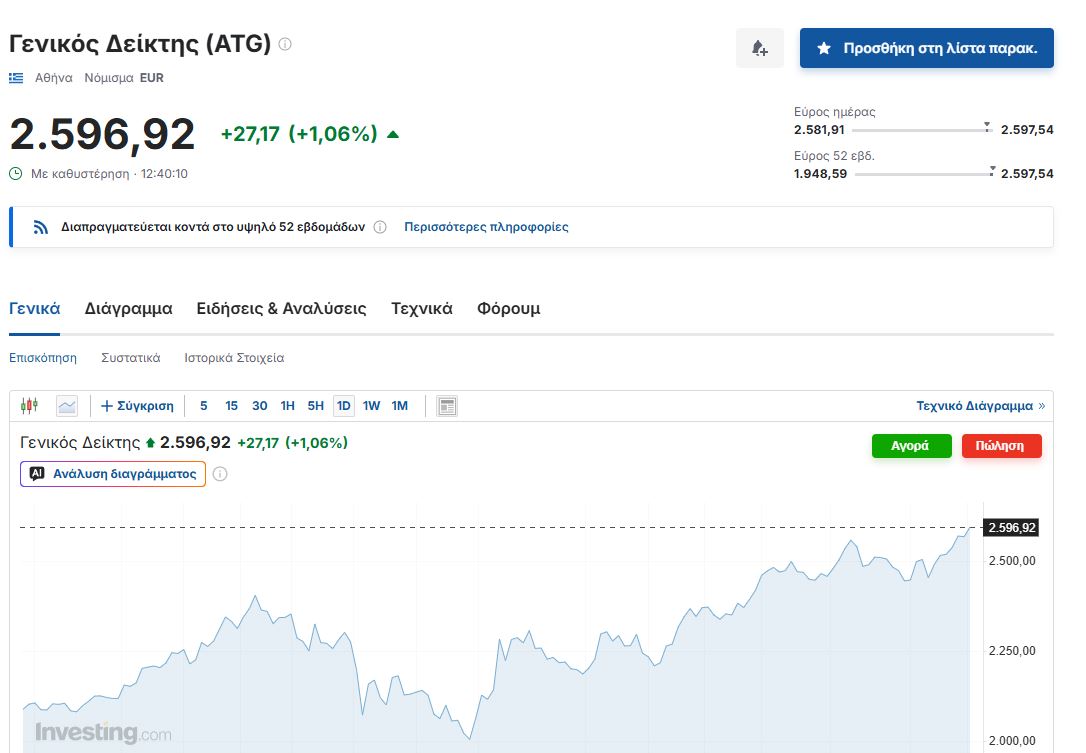
Task: Click the green Αγορά buy button
Action: [x=911, y=445]
